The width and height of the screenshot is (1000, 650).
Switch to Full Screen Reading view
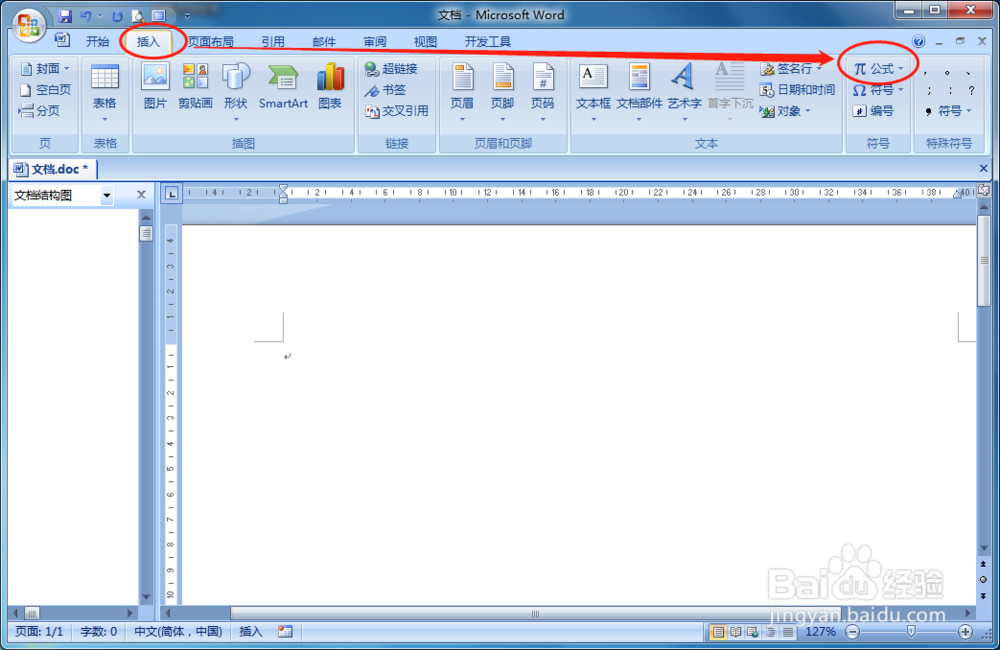pyautogui.click(x=736, y=632)
